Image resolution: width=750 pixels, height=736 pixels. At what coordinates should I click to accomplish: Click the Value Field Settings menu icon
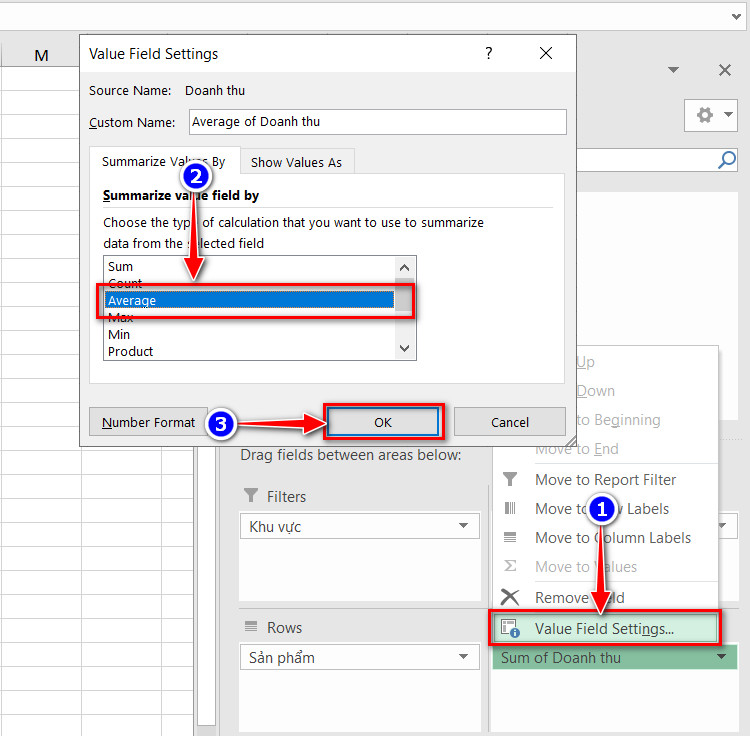[510, 628]
